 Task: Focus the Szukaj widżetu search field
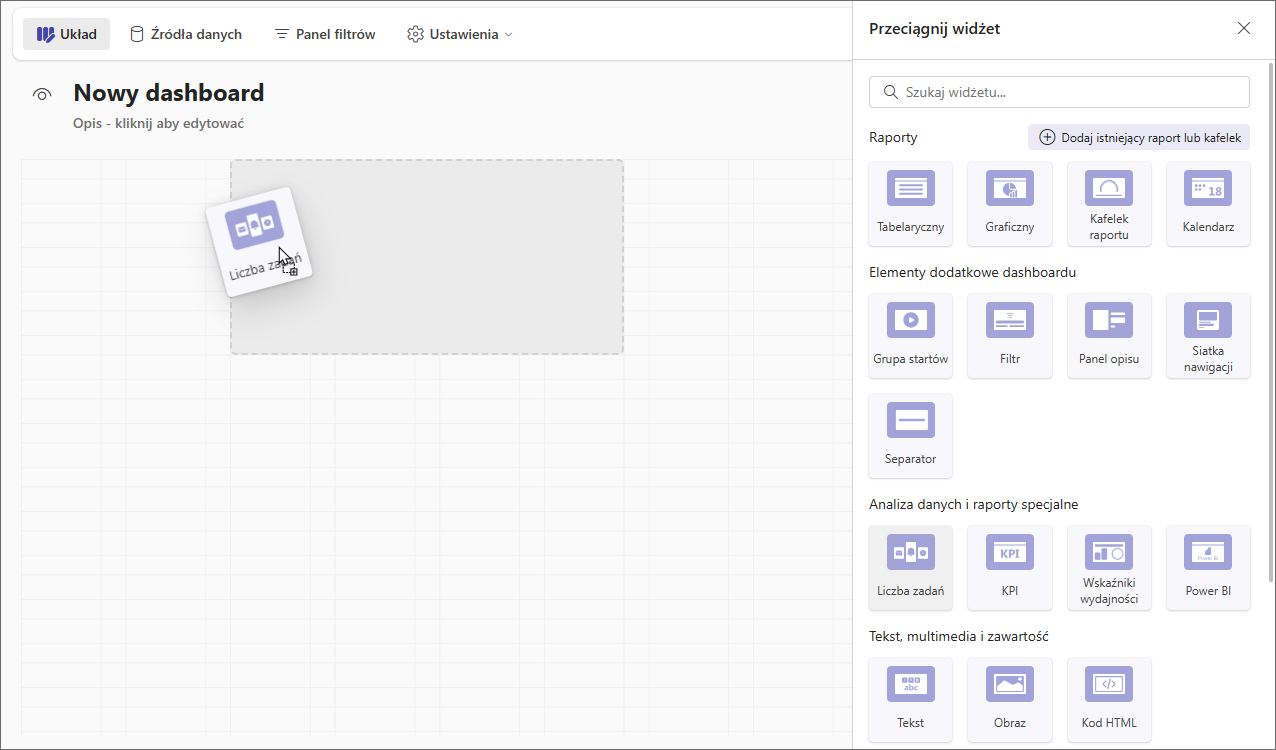coord(1059,92)
